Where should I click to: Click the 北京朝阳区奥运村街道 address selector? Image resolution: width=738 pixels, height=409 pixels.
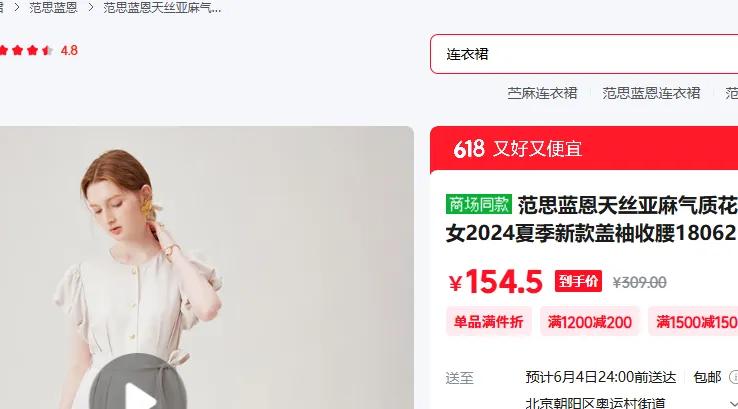(x=595, y=403)
